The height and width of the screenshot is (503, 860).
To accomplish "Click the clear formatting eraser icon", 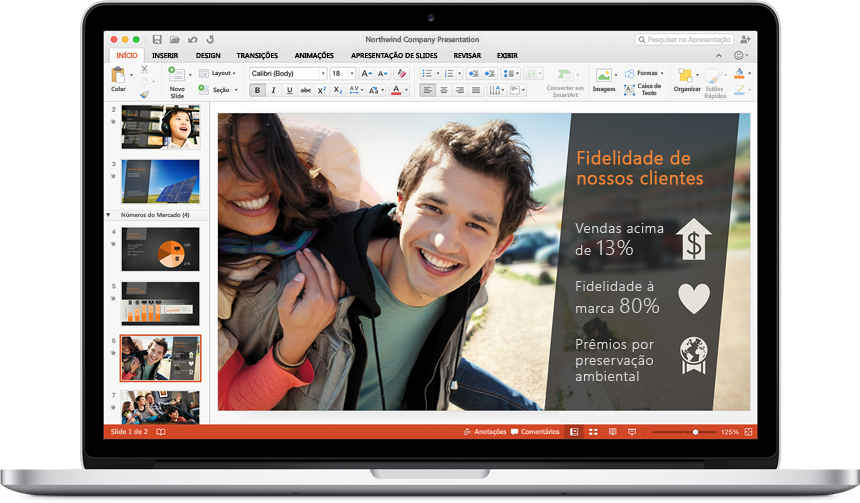I will pos(402,73).
